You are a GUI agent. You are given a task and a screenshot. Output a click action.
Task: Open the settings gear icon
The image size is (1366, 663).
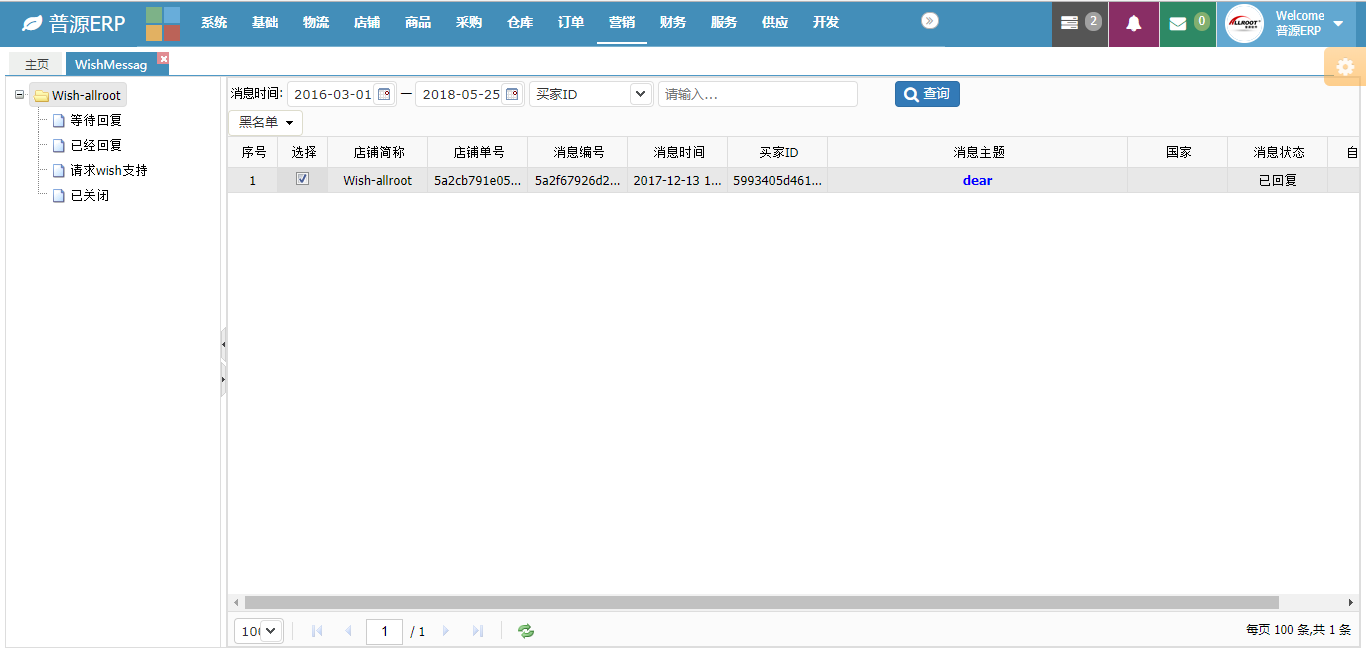pos(1345,67)
